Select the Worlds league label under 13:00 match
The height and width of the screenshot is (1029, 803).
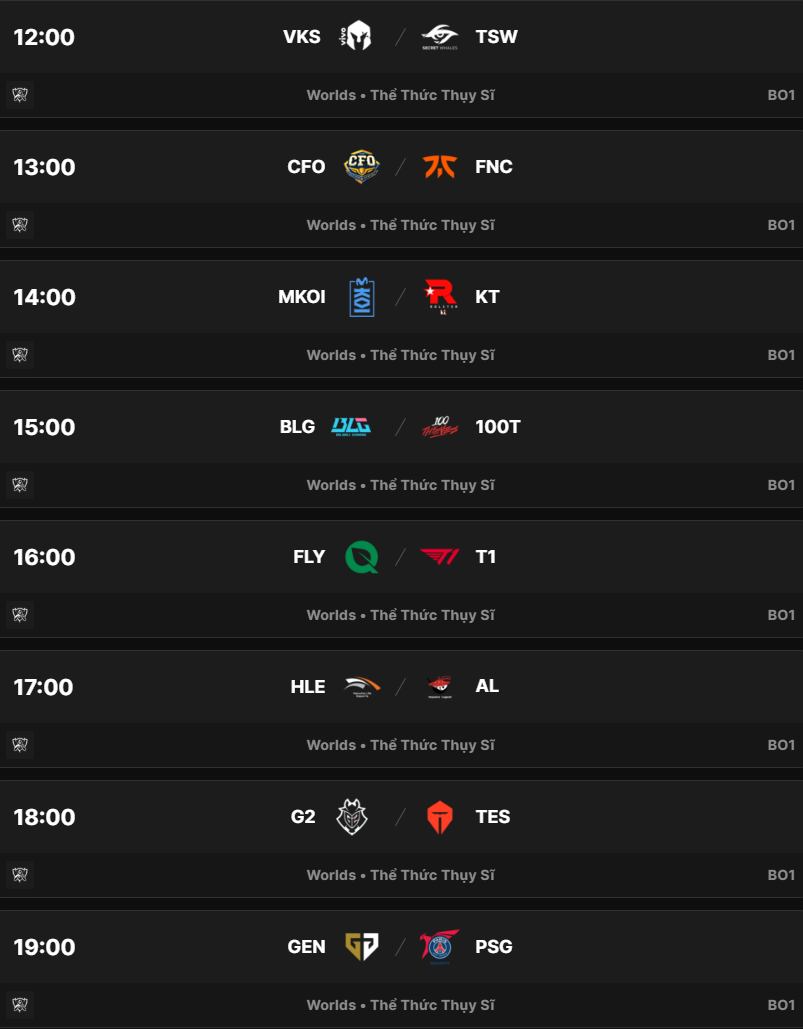tap(331, 225)
